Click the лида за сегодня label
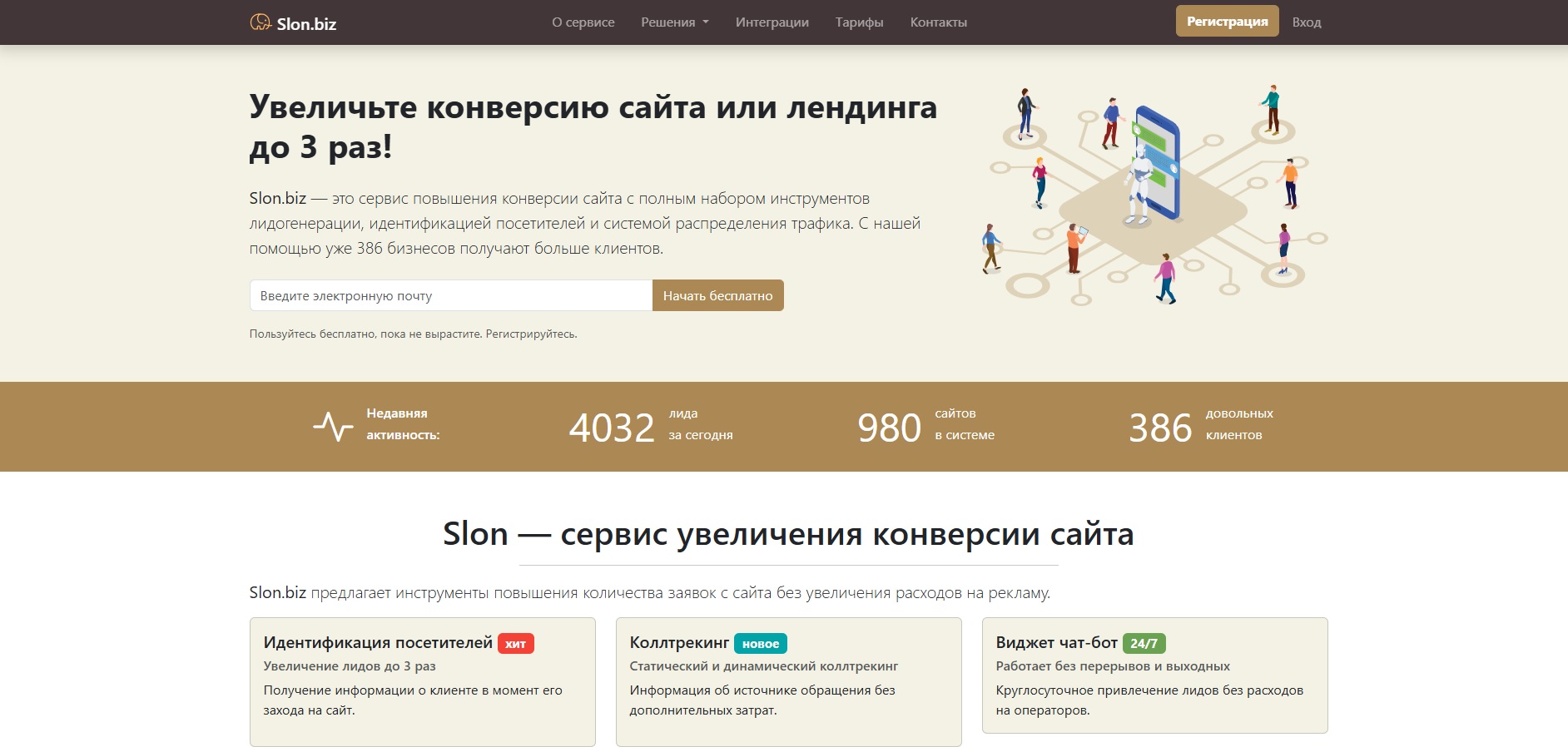 click(x=701, y=424)
